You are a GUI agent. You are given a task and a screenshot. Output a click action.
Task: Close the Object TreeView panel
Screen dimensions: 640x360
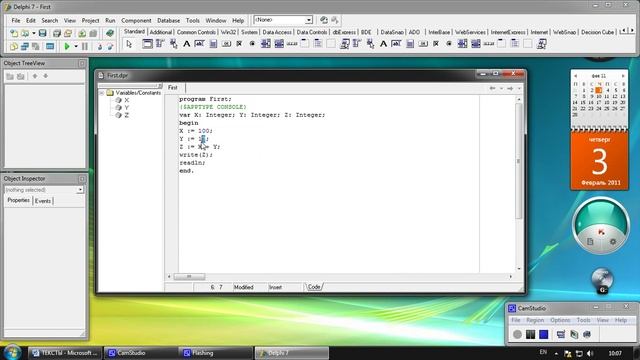pyautogui.click(x=82, y=63)
